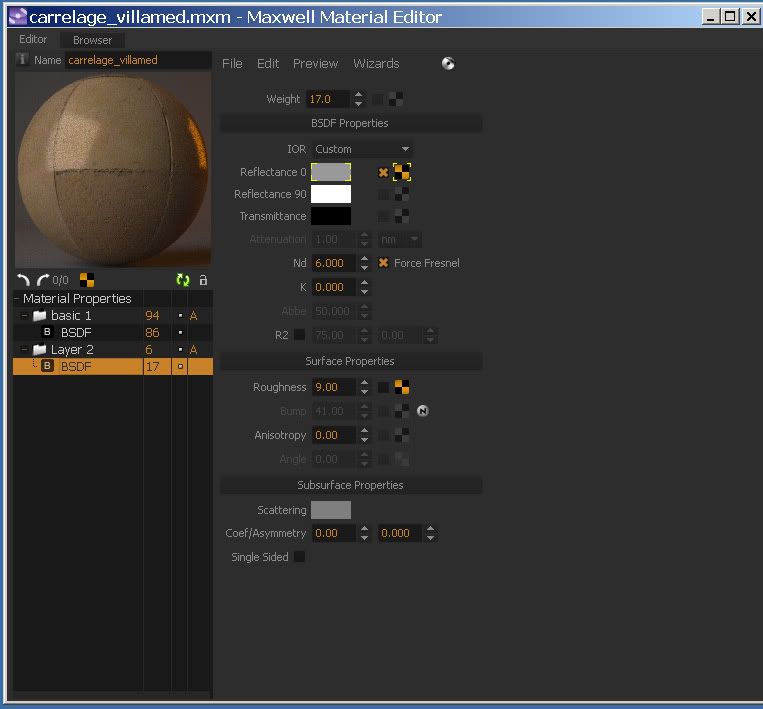Click the disc icon beside Wizards menu
The image size is (763, 709).
[448, 63]
